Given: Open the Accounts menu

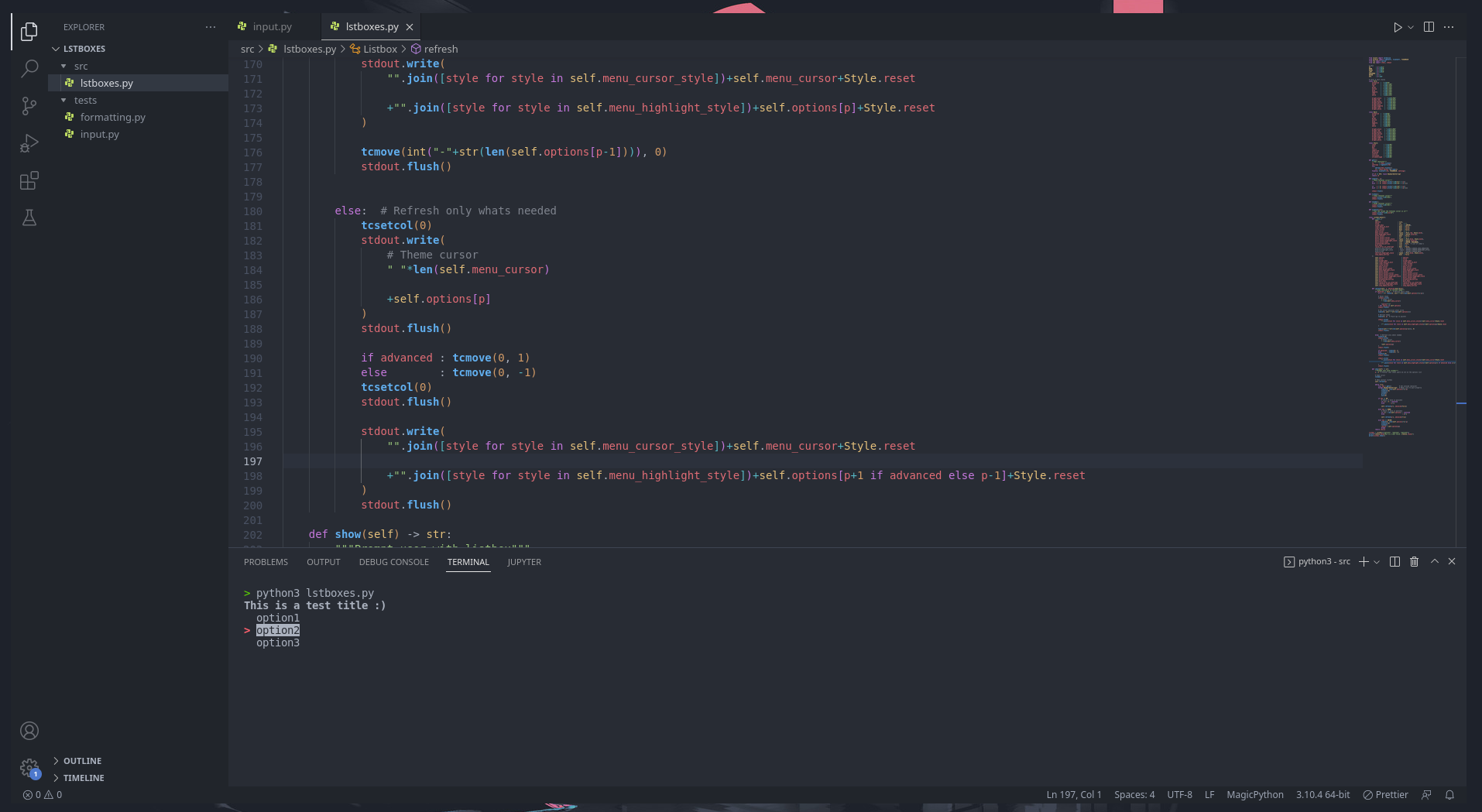Looking at the screenshot, I should click(29, 731).
